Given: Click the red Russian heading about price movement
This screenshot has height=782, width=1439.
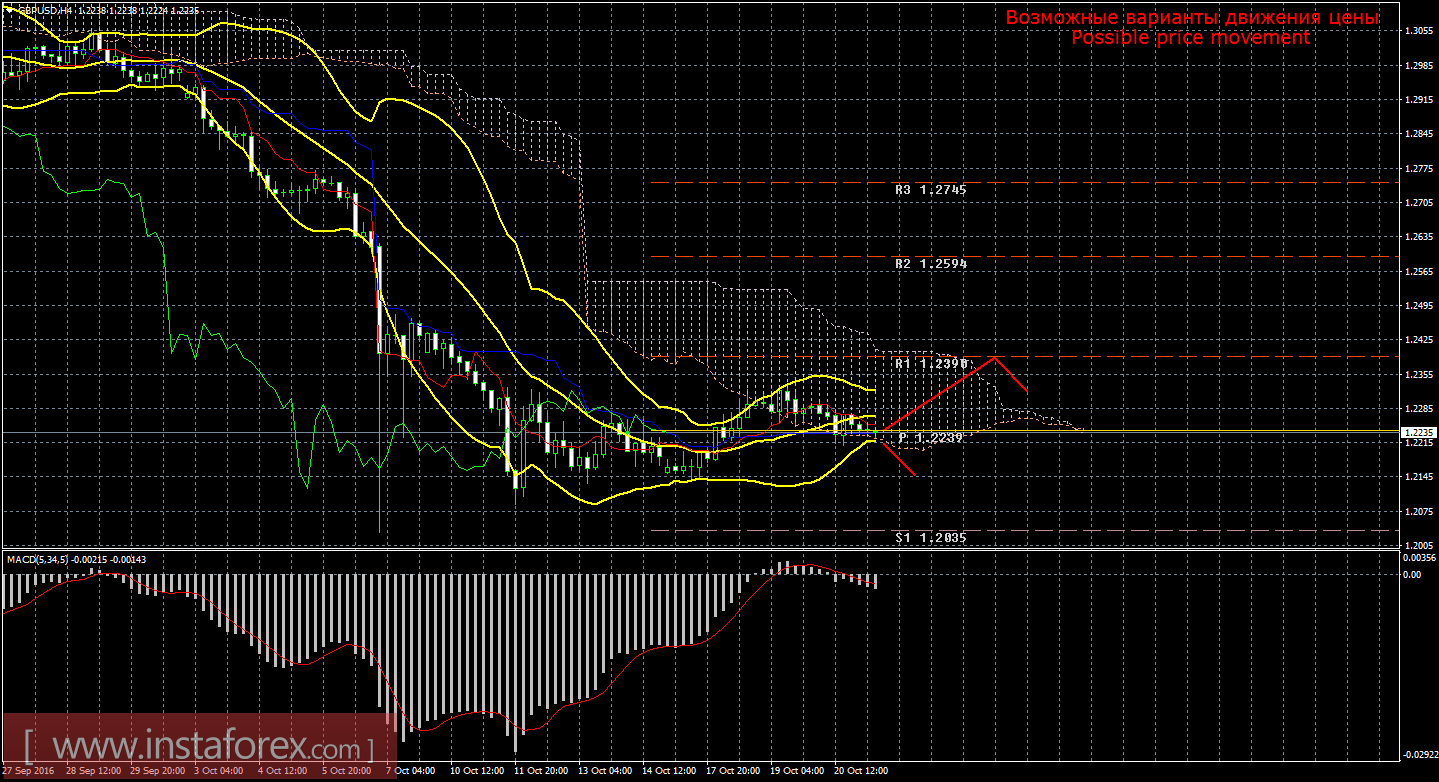Looking at the screenshot, I should coord(1192,18).
